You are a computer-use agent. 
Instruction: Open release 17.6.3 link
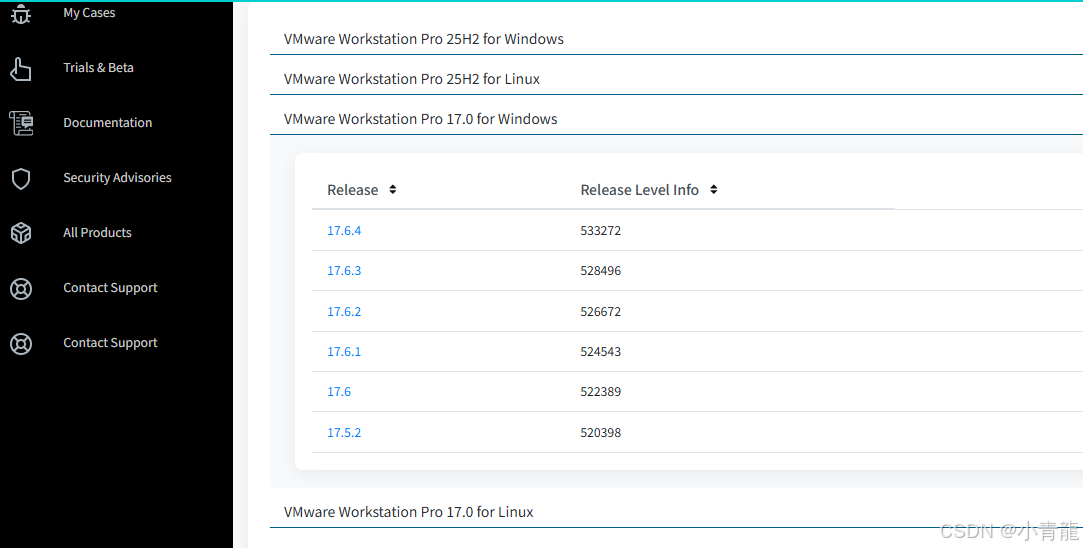[344, 271]
